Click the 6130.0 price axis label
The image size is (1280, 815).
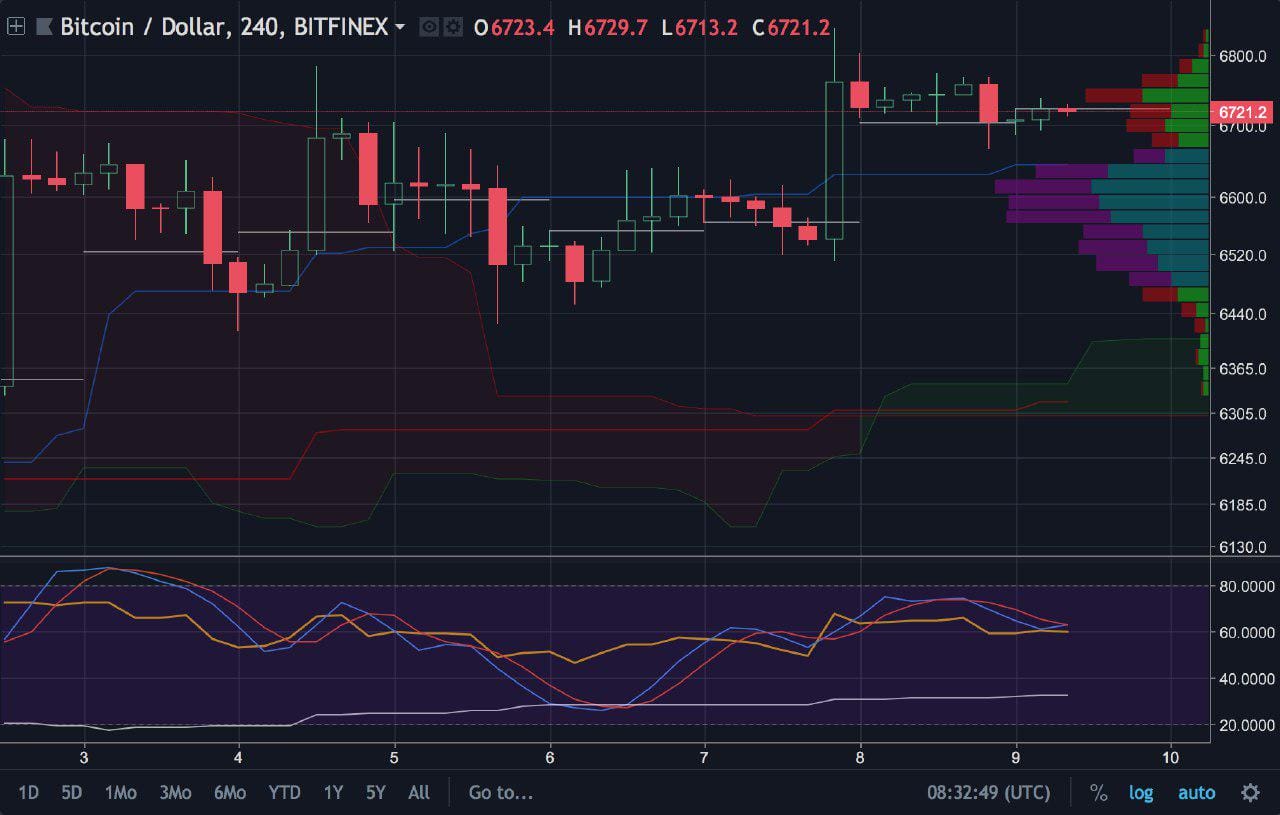[x=1242, y=547]
